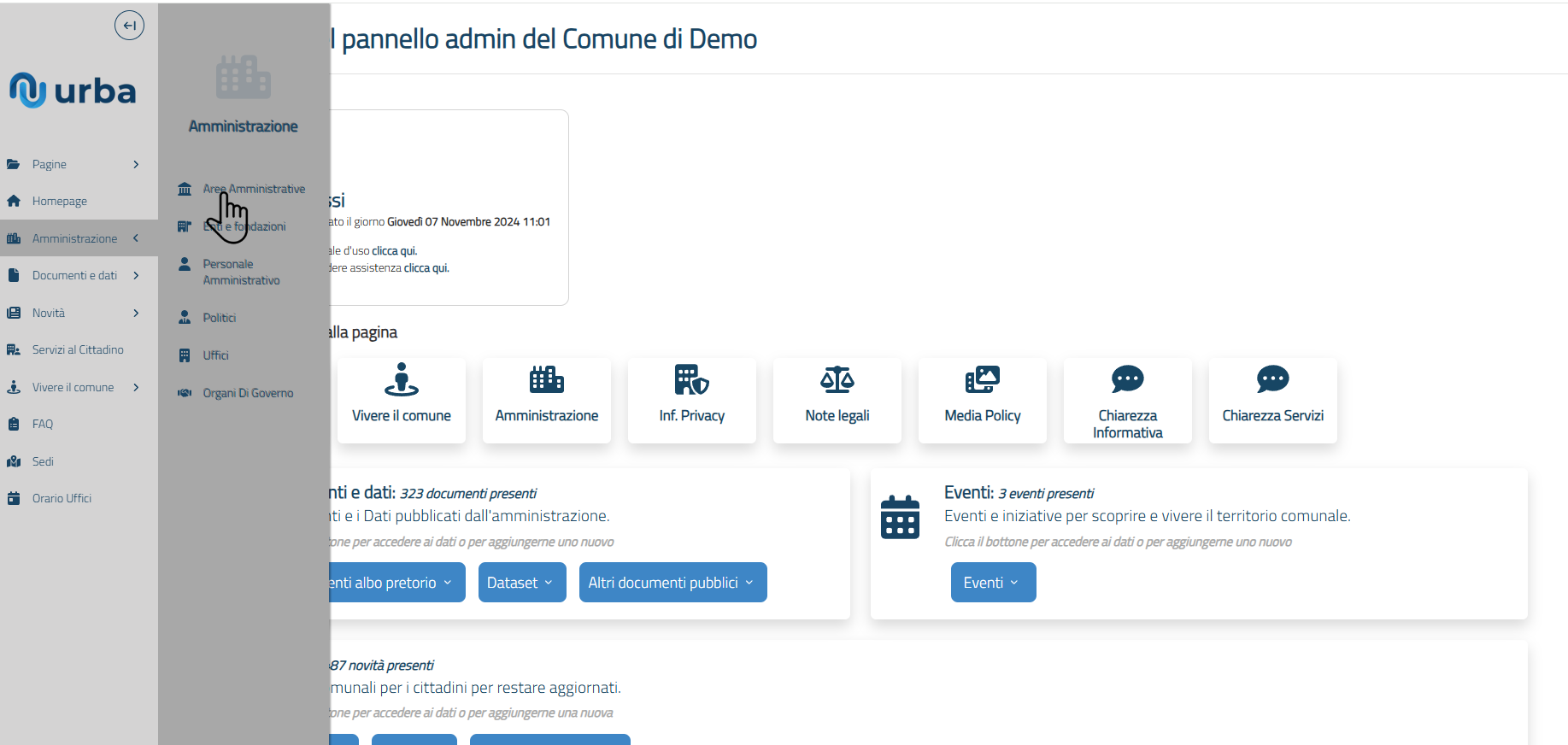The height and width of the screenshot is (745, 1568).
Task: Open Personale Amministrativo submenu entry
Action: [241, 272]
